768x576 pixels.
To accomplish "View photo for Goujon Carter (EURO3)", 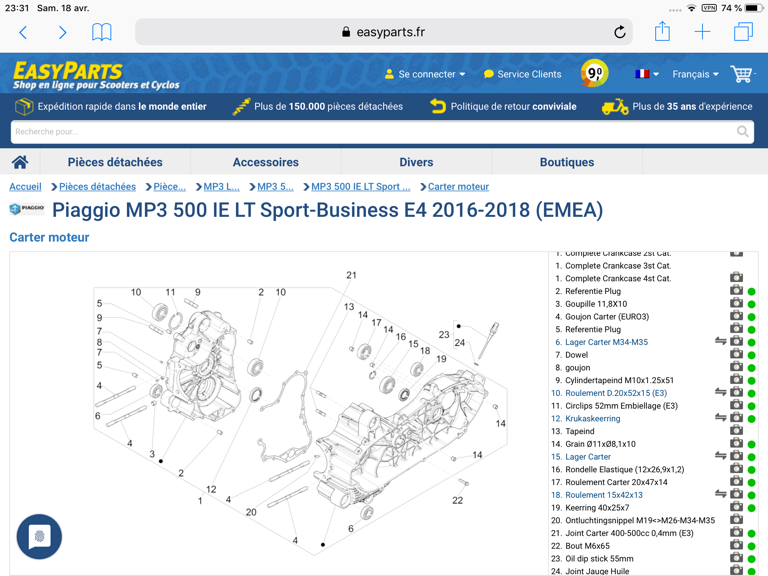I will tap(736, 315).
